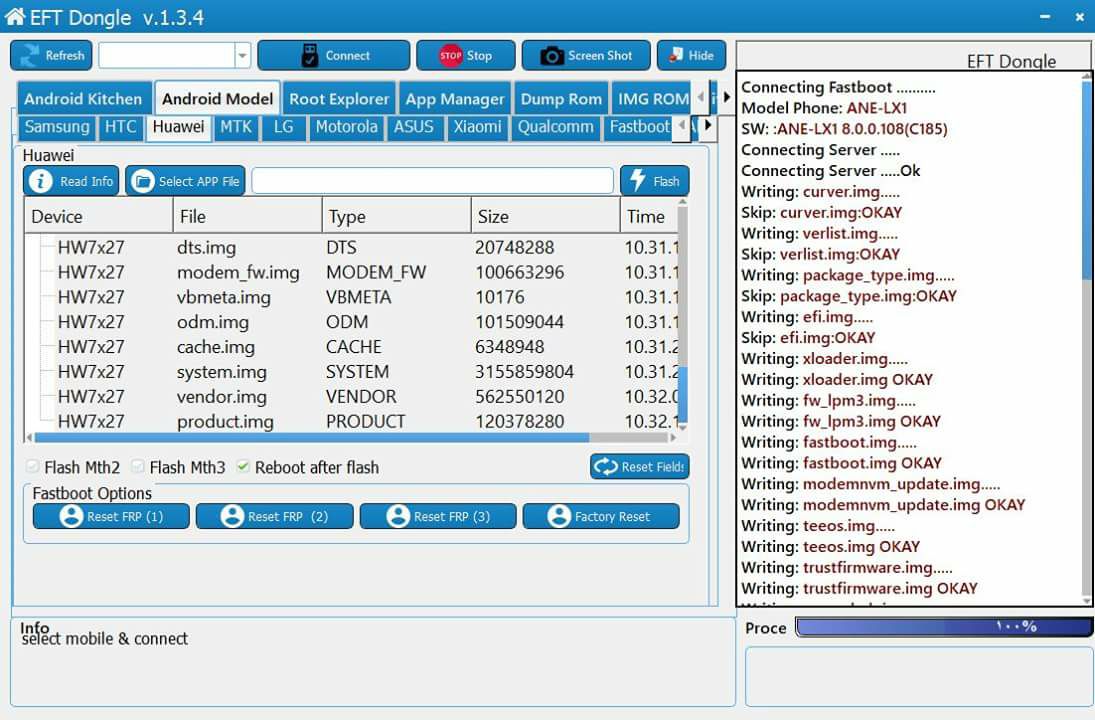Select the vbmeta.img row
This screenshot has width=1095, height=720.
click(x=352, y=297)
